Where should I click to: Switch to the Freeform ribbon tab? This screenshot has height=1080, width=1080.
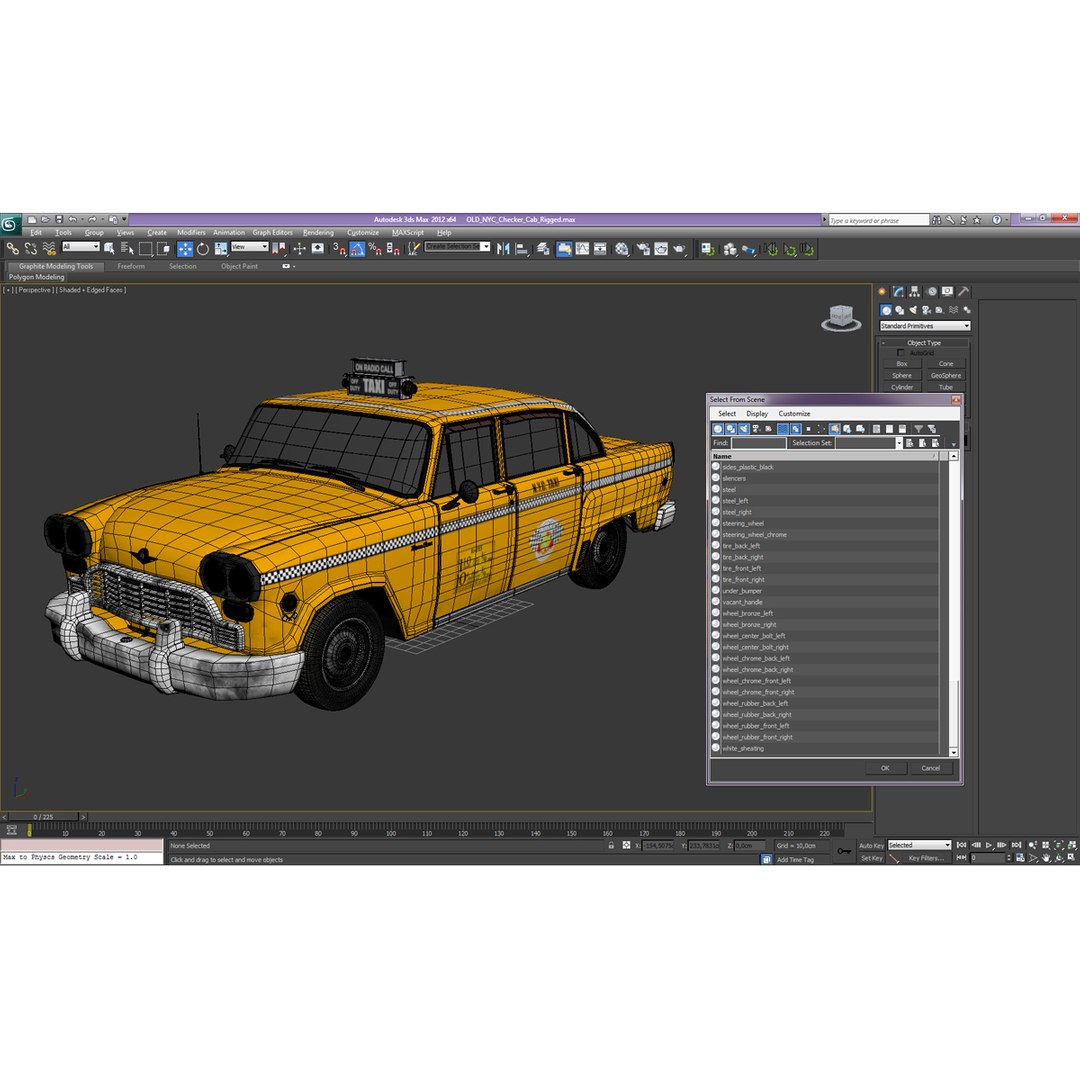click(x=131, y=266)
